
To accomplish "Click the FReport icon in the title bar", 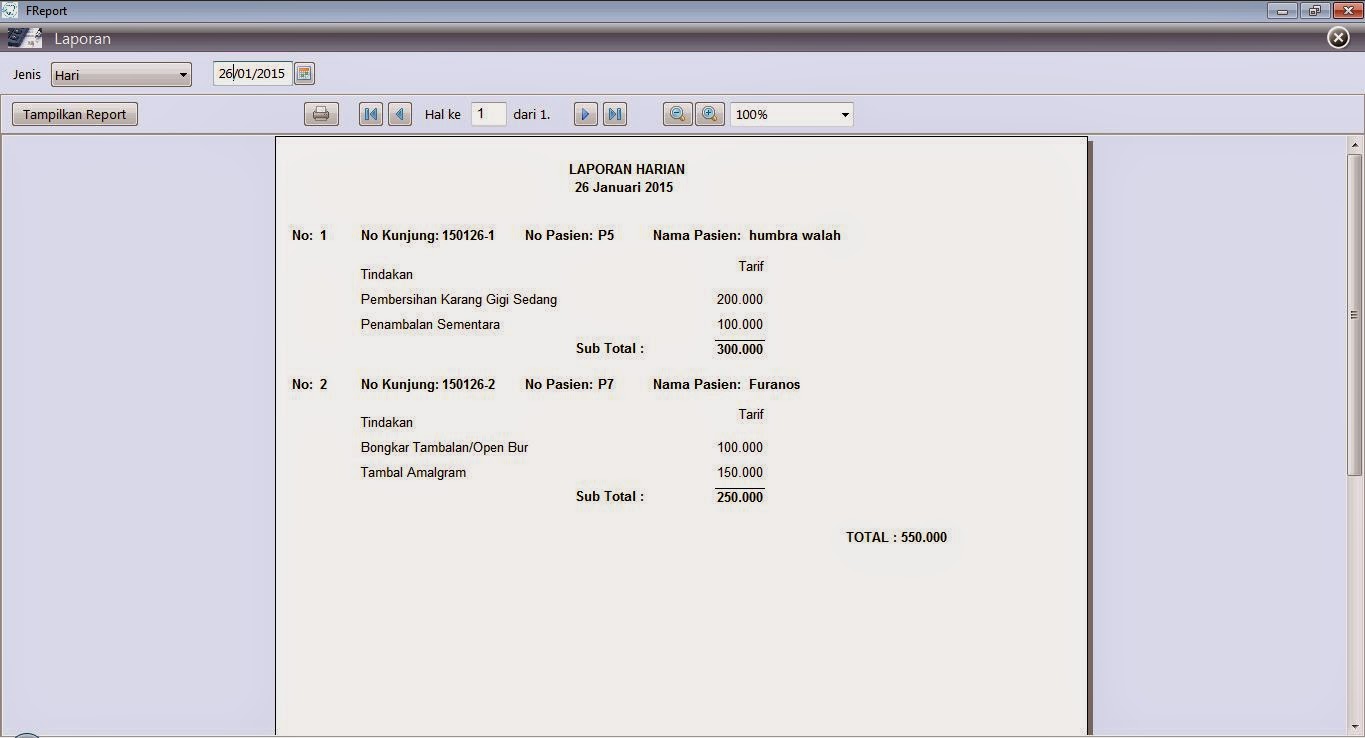I will (9, 10).
